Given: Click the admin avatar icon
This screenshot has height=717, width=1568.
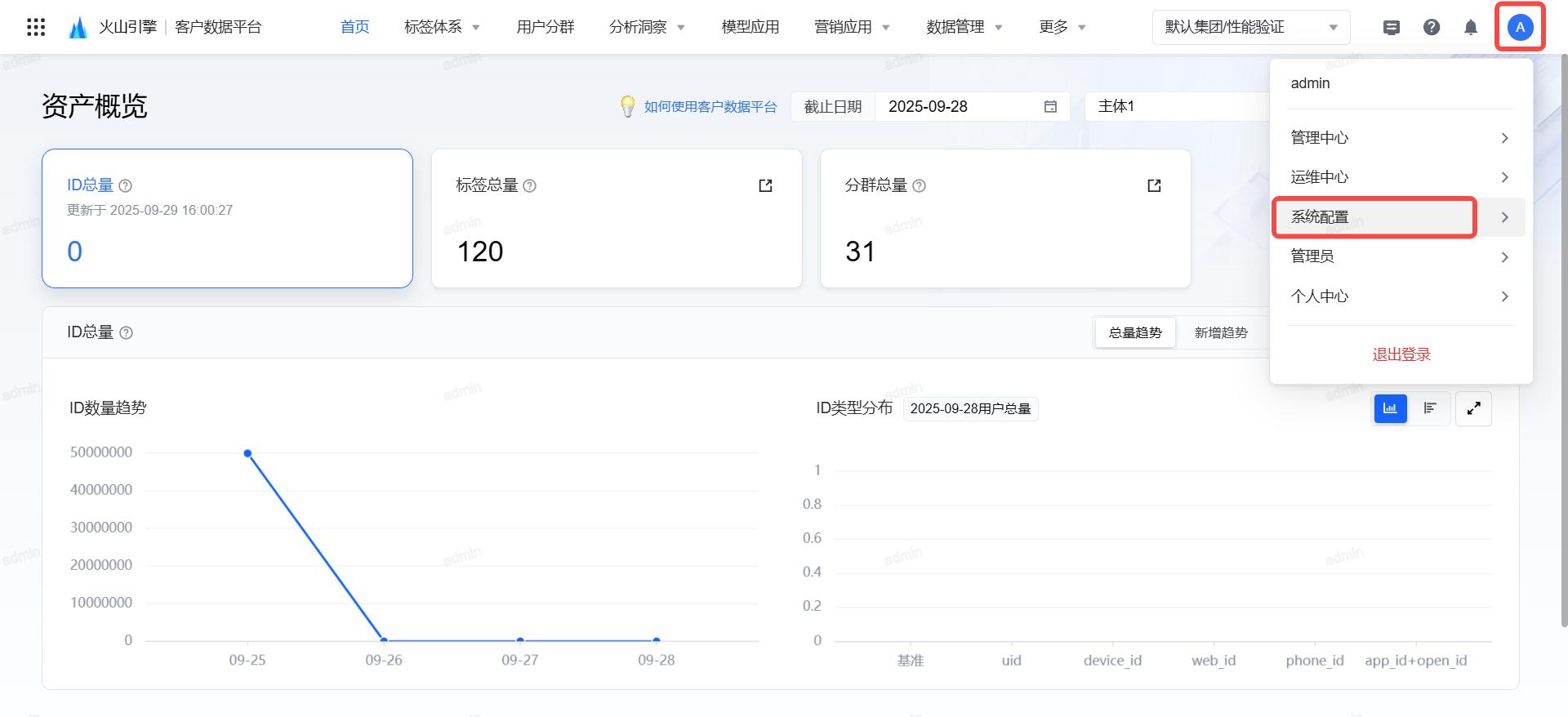Looking at the screenshot, I should tap(1519, 27).
